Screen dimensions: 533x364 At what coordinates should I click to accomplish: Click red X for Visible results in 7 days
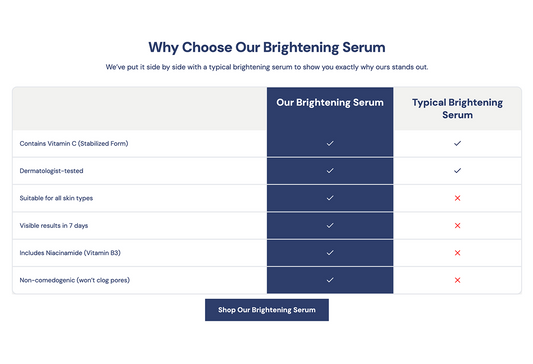[457, 226]
